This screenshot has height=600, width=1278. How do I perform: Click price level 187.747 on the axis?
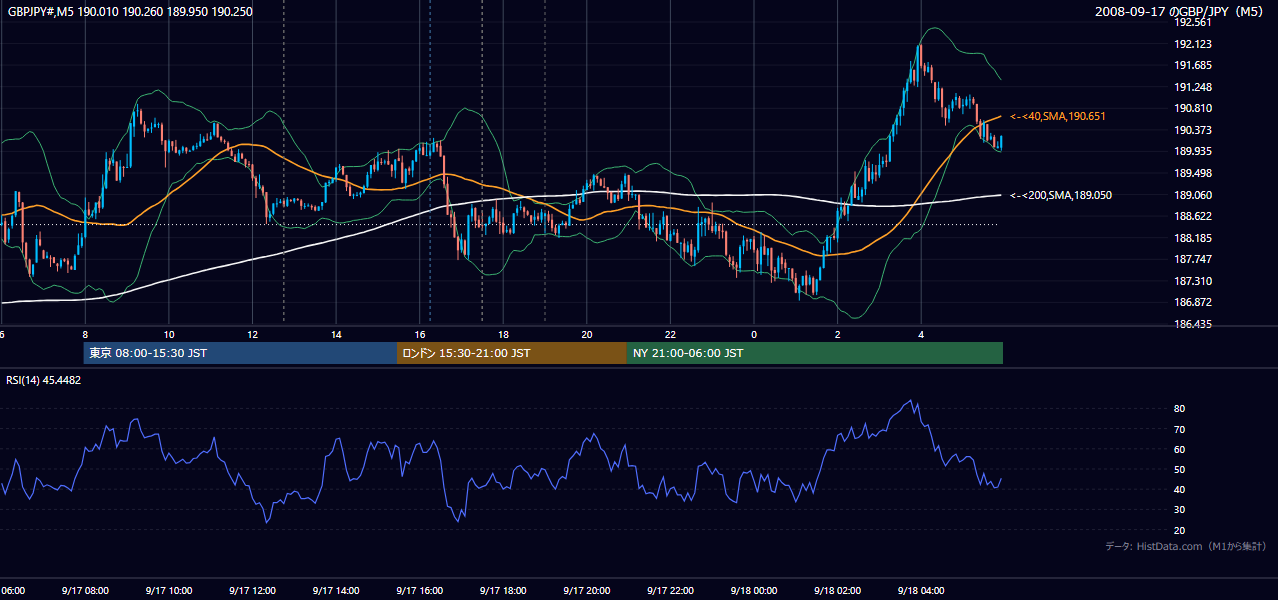click(x=1194, y=259)
